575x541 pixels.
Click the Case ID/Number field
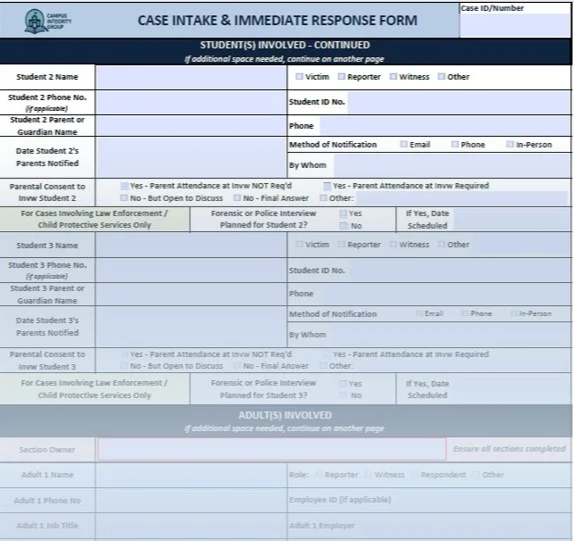click(x=515, y=25)
